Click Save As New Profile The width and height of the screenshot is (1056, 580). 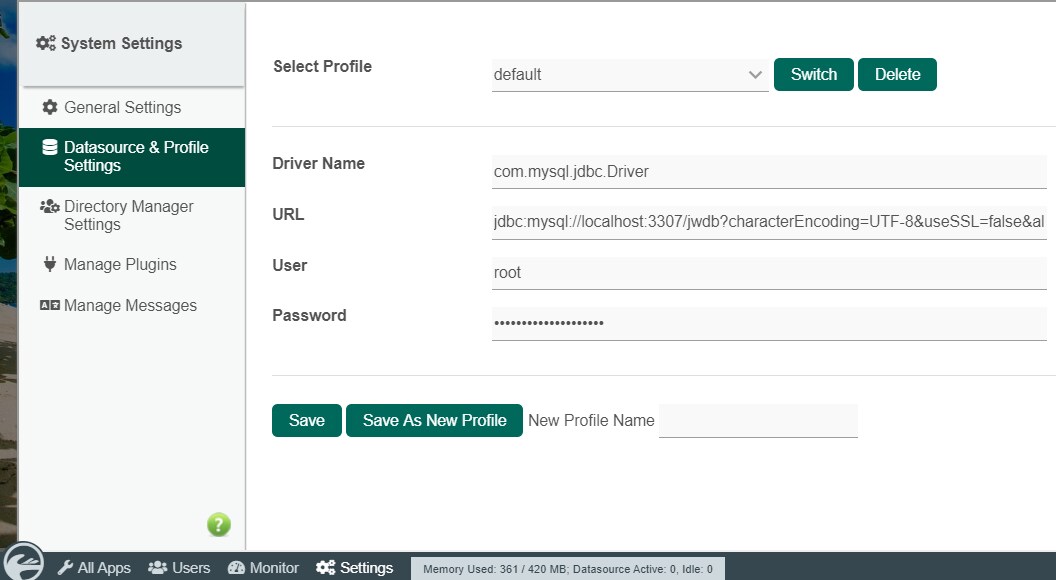434,420
